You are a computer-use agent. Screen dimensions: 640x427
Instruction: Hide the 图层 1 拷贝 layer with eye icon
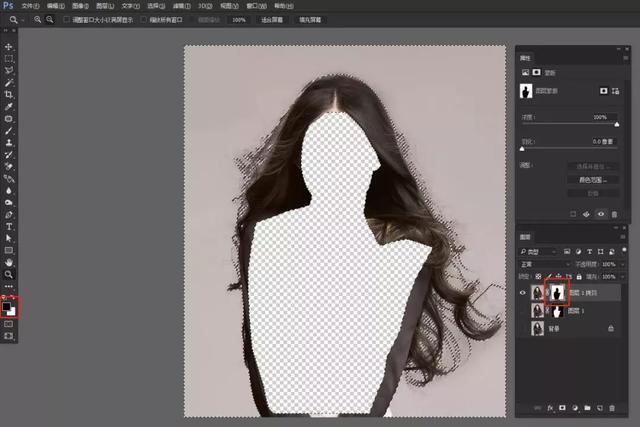tap(524, 293)
